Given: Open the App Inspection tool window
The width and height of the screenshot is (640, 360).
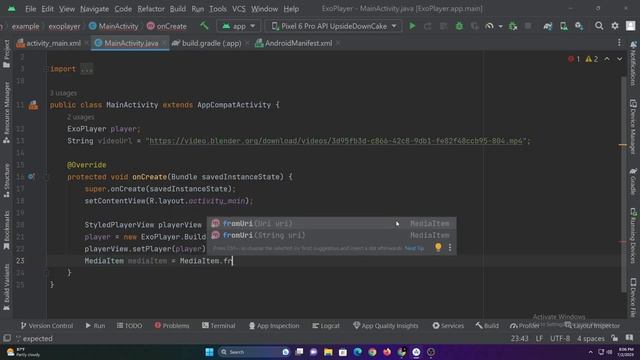Looking at the screenshot, I should pyautogui.click(x=274, y=326).
